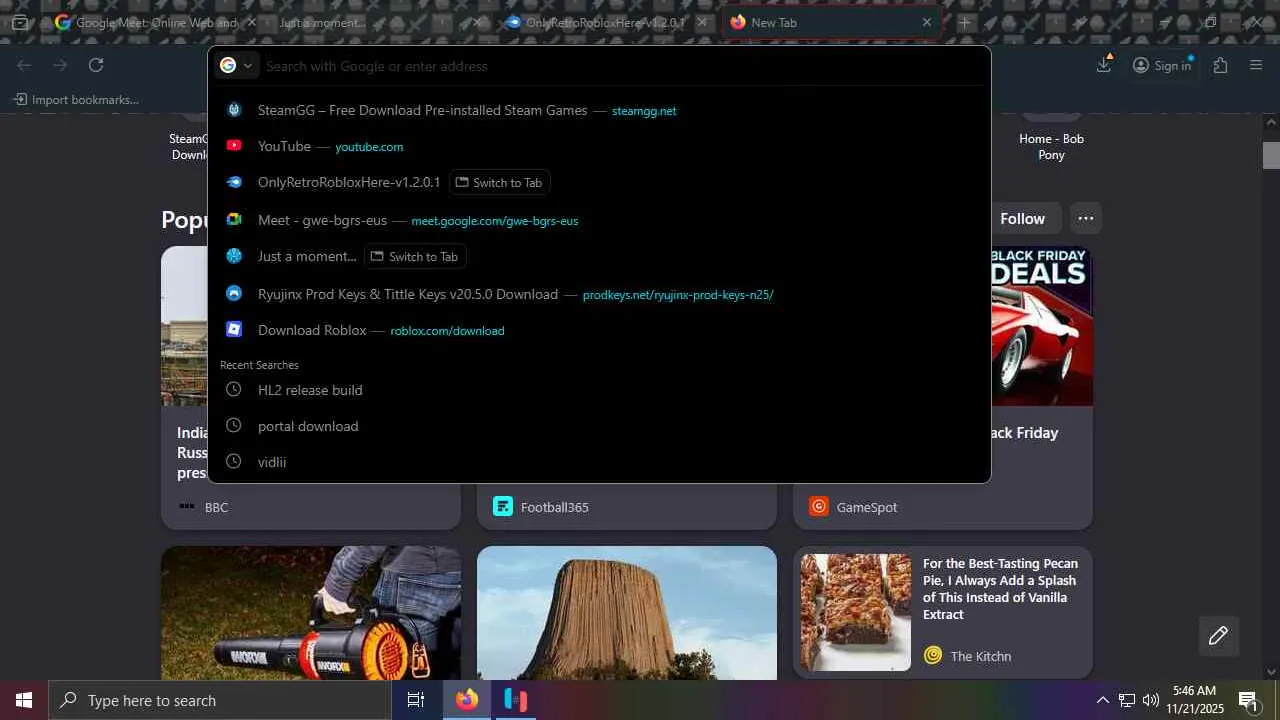Close the Google Meet tab
Viewport: 1280px width, 720px height.
[251, 22]
